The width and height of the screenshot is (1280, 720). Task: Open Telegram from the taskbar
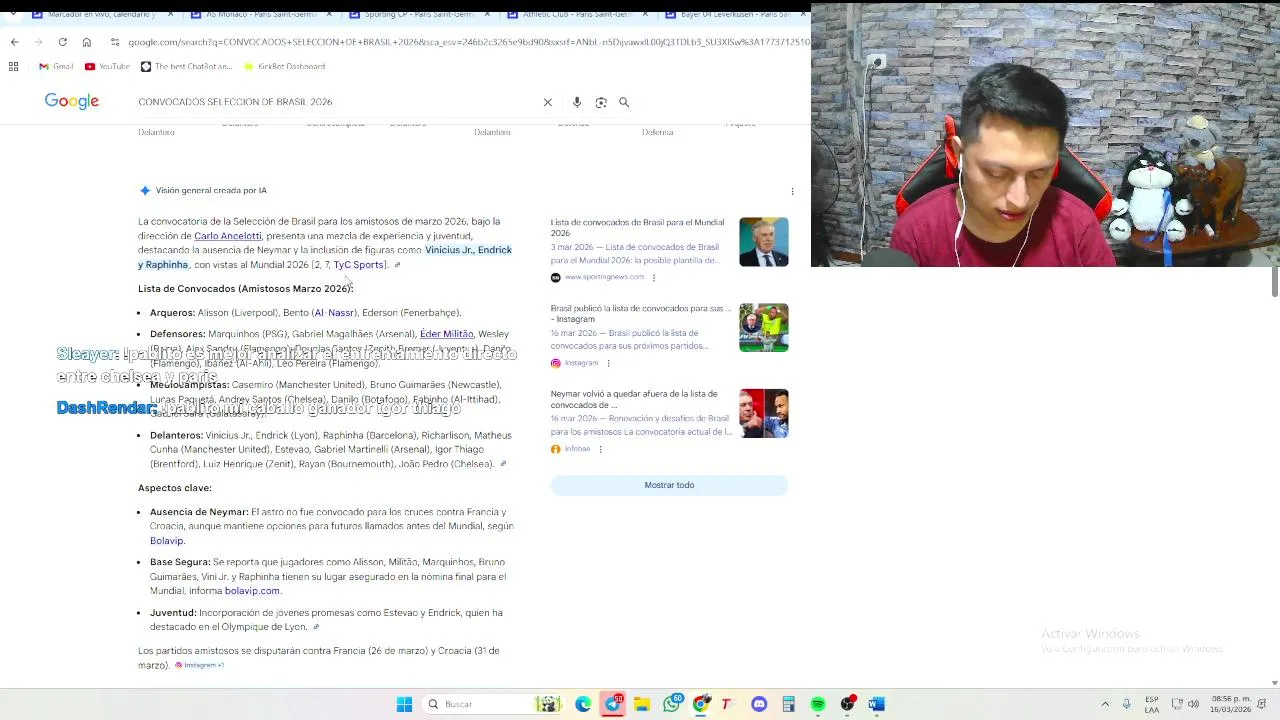click(x=612, y=704)
